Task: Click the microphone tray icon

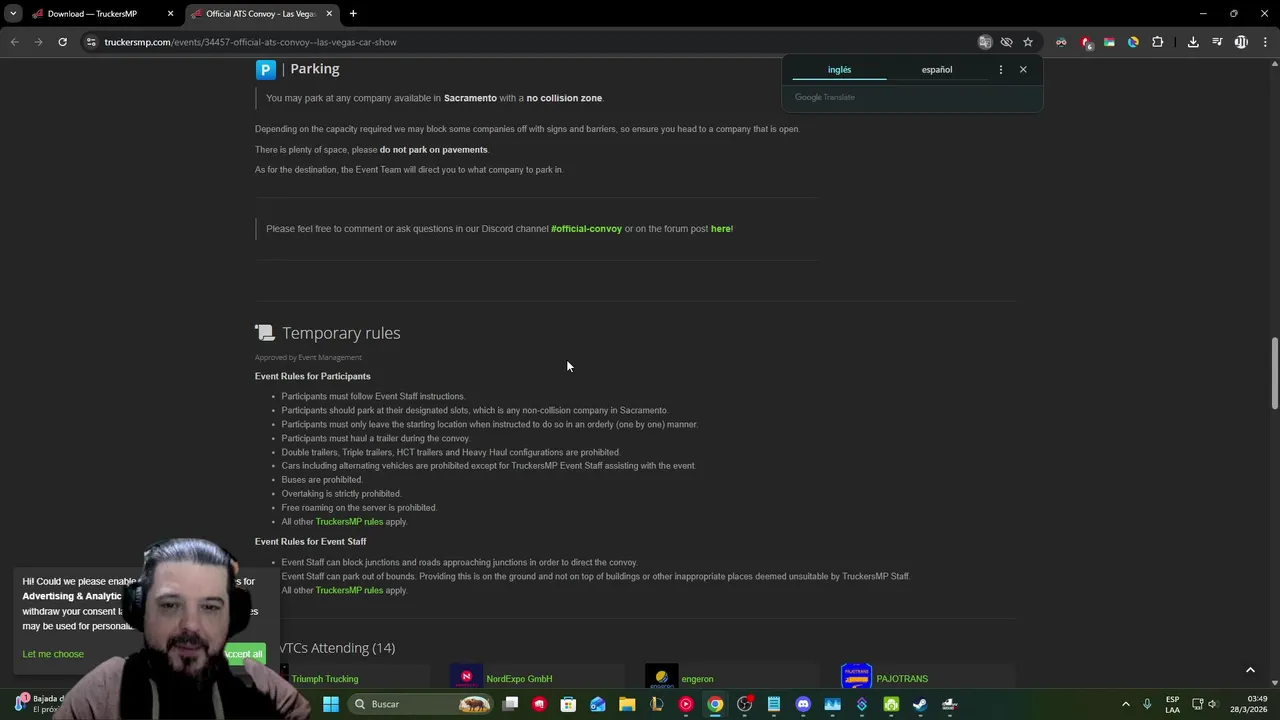Action: (x=1147, y=704)
